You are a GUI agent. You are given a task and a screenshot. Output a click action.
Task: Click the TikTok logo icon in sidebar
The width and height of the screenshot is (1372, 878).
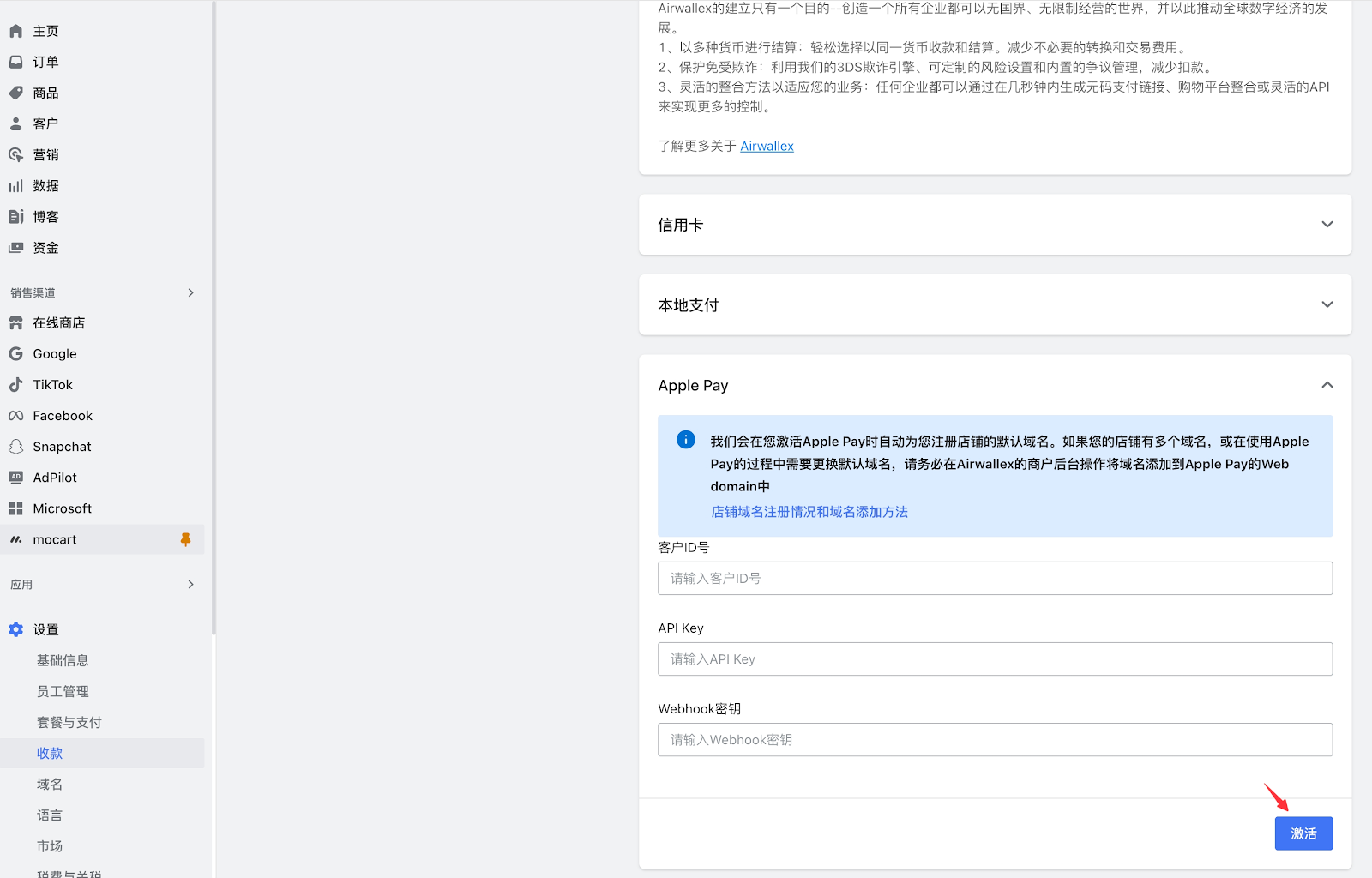[x=15, y=385]
